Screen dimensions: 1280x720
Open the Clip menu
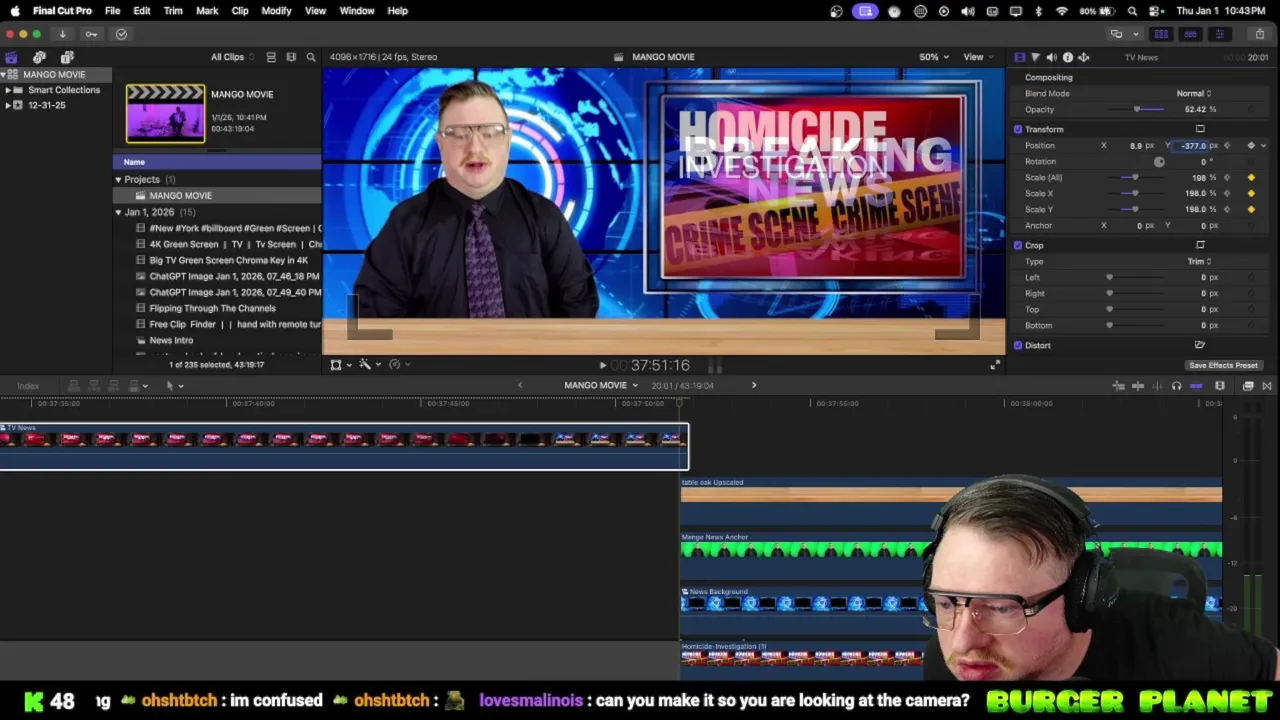[240, 11]
